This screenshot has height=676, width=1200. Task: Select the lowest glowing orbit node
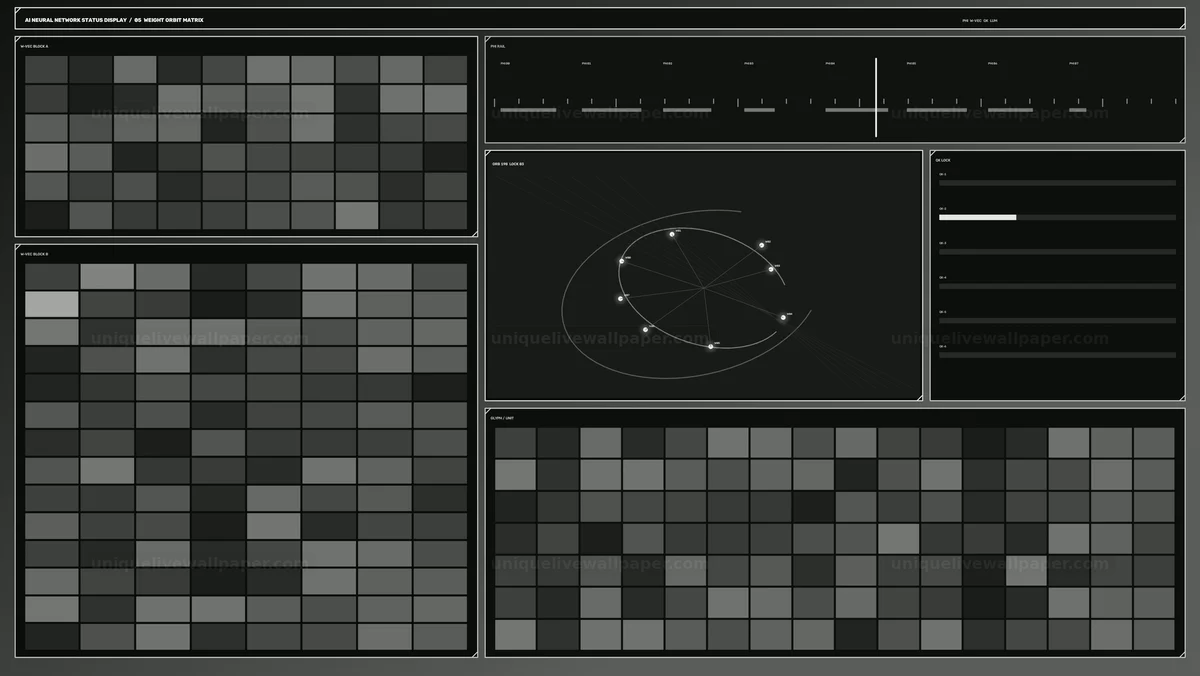(711, 347)
